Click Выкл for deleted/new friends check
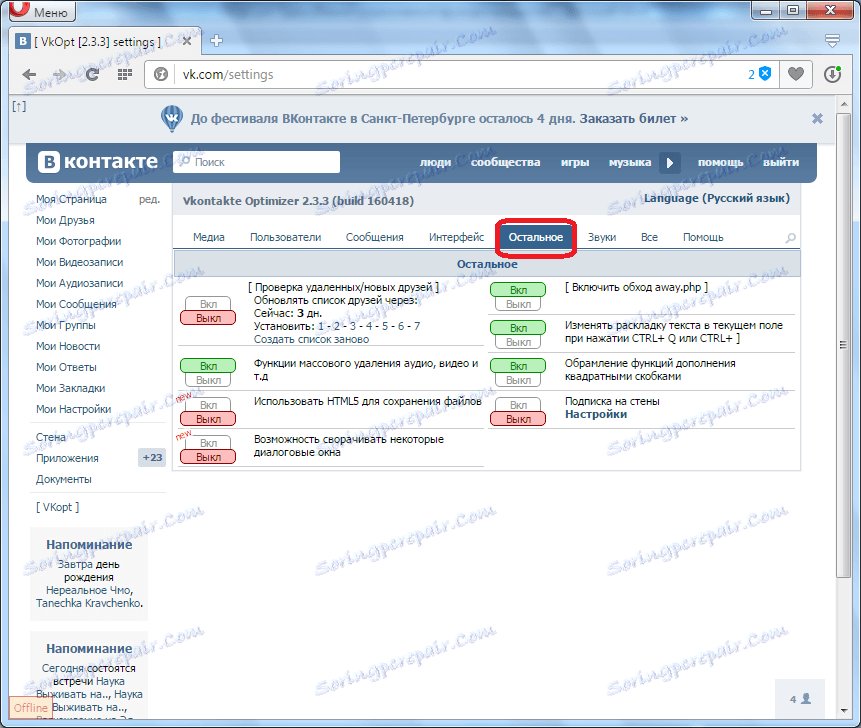The width and height of the screenshot is (861, 728). pos(208,318)
